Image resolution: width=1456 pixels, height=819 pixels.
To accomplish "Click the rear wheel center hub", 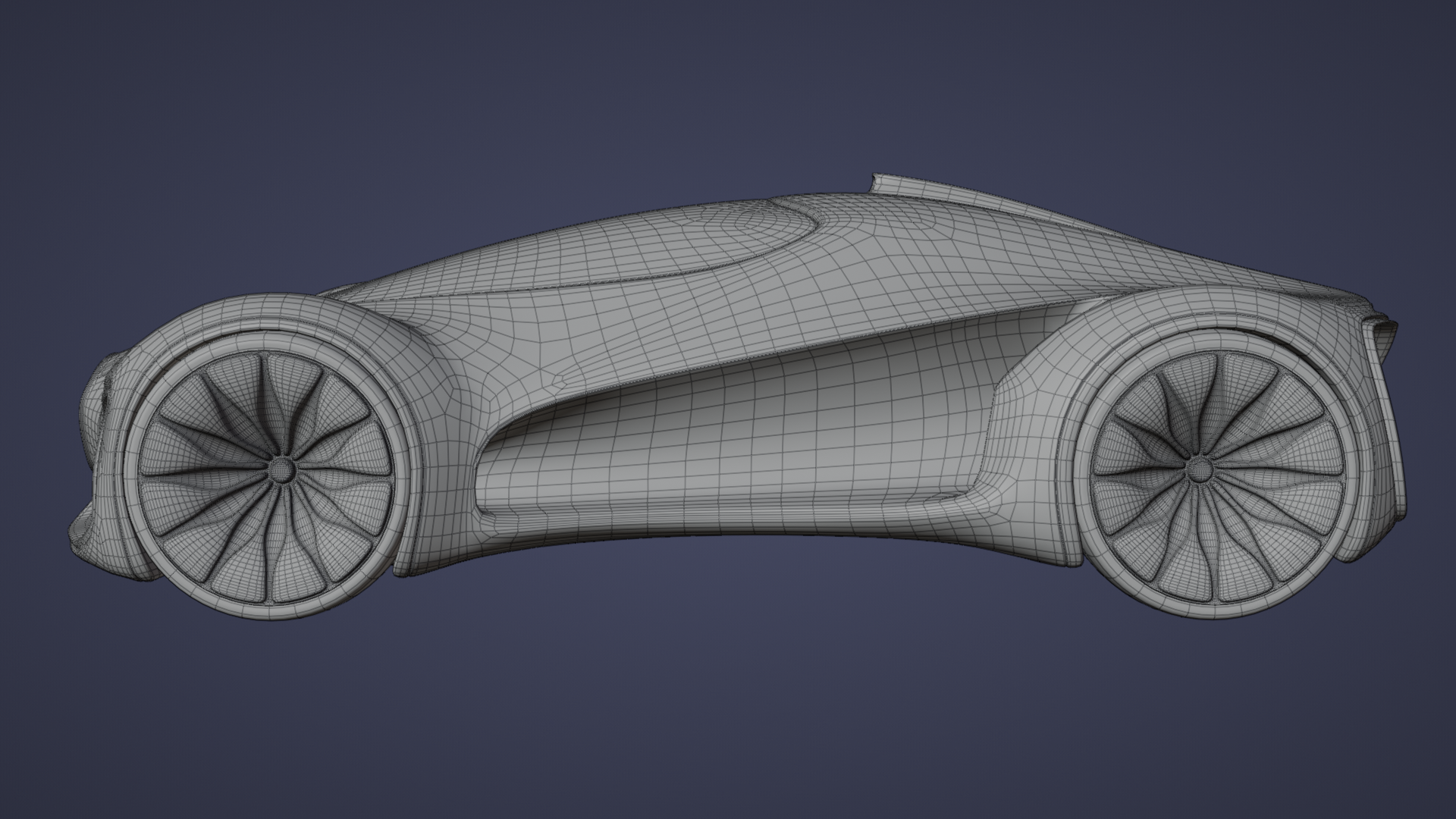I will click(1200, 469).
